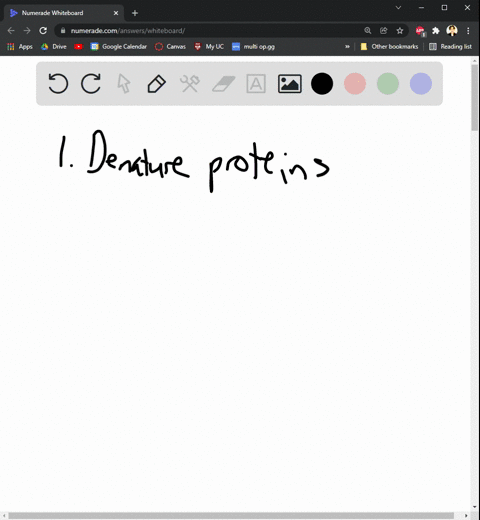Select the text tool
Image resolution: width=480 pixels, height=520 pixels.
tap(256, 83)
